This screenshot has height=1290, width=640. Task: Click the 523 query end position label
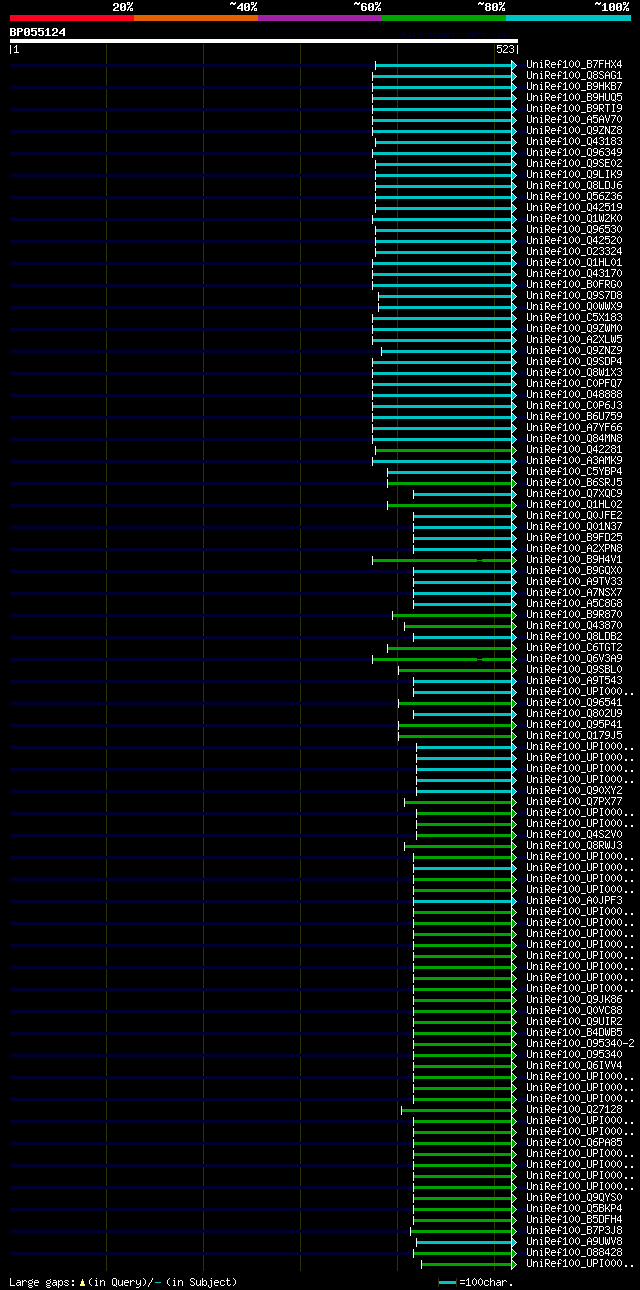click(x=505, y=49)
